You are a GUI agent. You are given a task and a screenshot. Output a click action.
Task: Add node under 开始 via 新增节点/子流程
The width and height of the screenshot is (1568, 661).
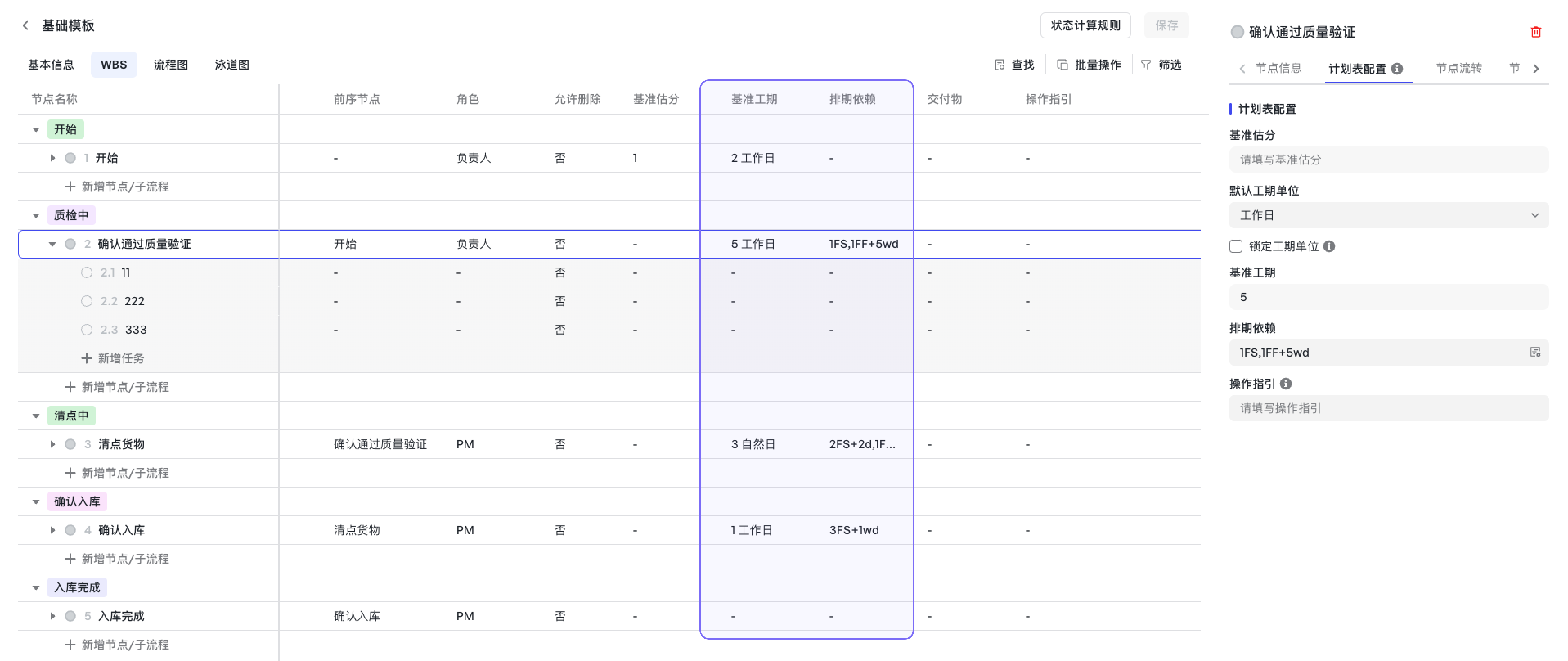pyautogui.click(x=117, y=187)
